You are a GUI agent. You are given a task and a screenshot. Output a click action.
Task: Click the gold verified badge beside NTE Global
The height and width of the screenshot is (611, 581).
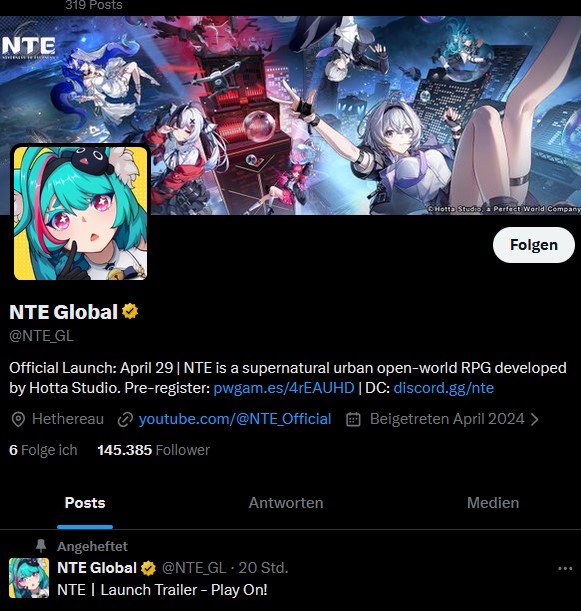(130, 311)
